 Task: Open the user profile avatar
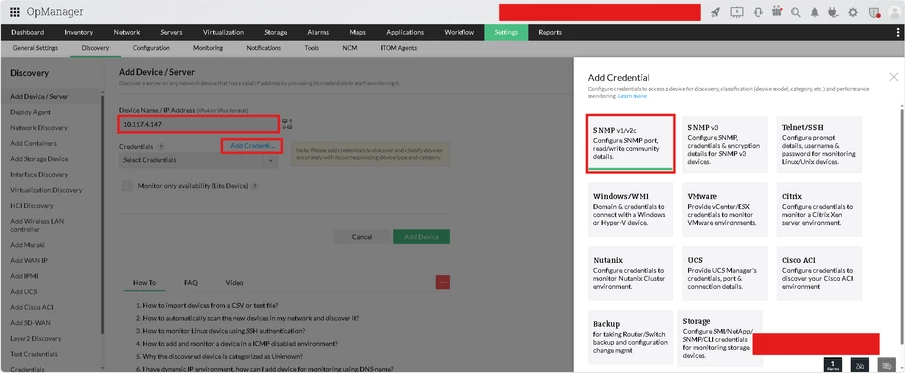click(x=894, y=12)
